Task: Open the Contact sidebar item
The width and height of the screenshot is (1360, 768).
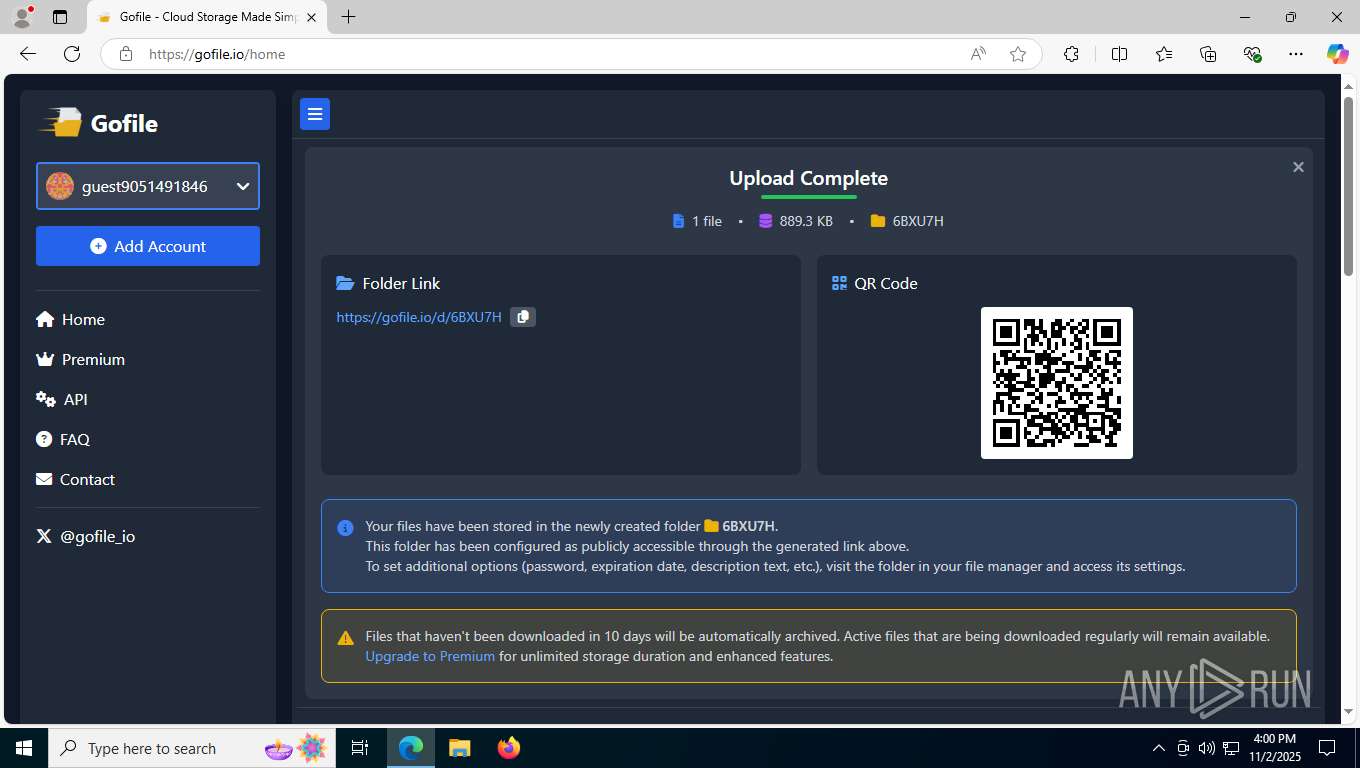Action: (x=75, y=480)
